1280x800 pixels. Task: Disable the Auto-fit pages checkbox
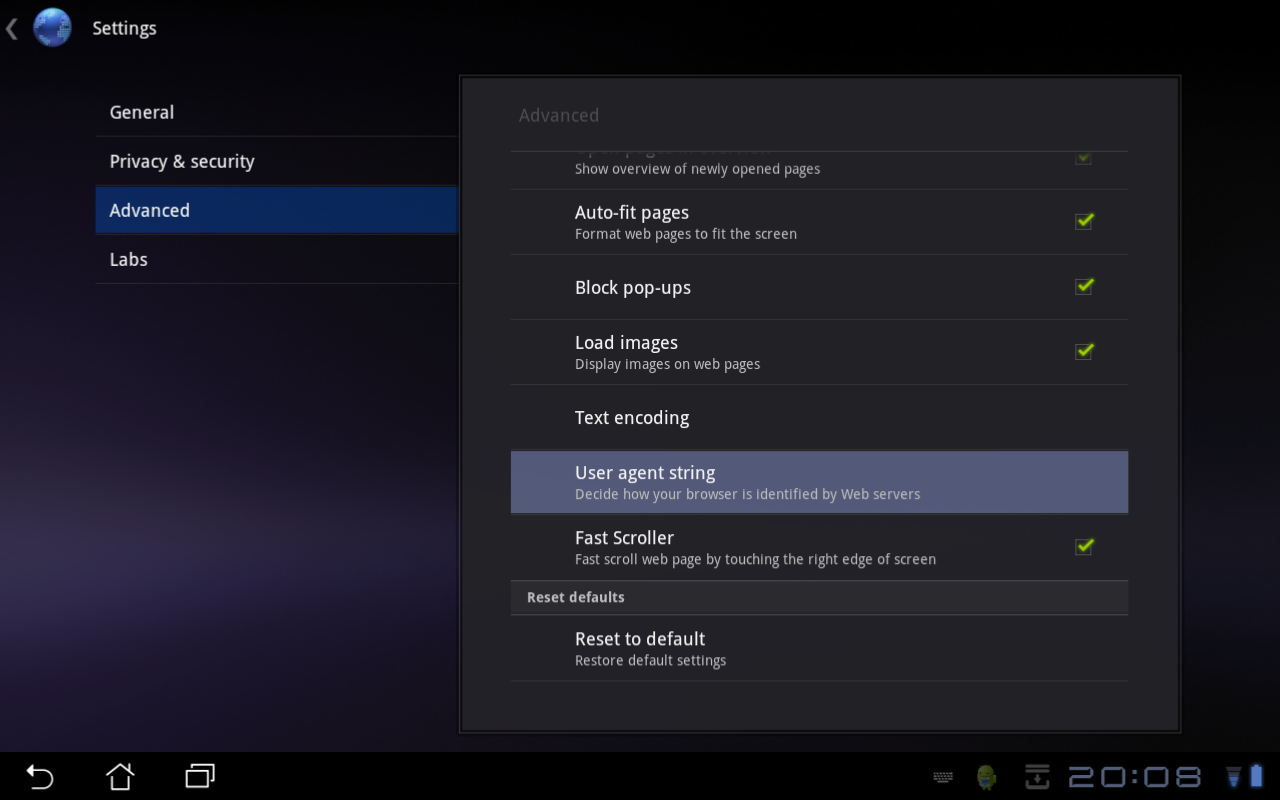[1083, 221]
